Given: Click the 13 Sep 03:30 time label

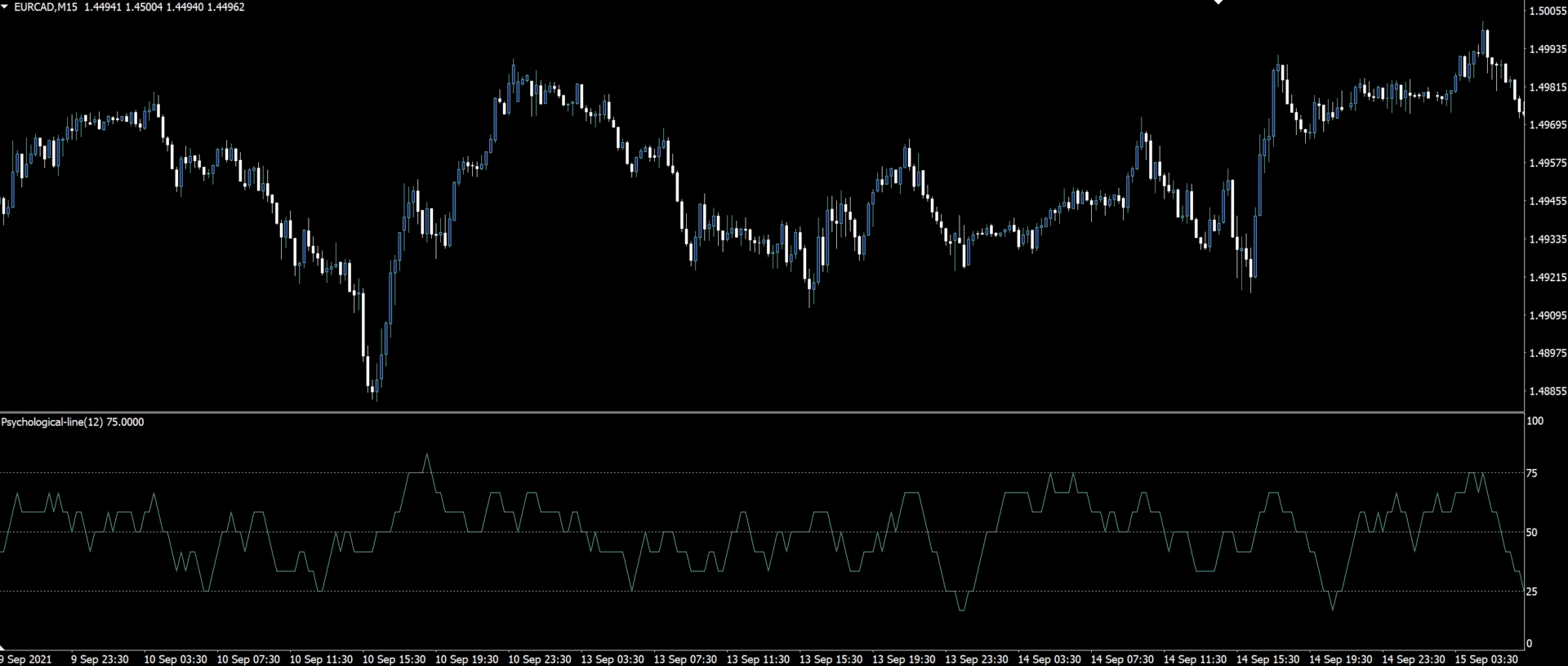Looking at the screenshot, I should click(x=612, y=659).
